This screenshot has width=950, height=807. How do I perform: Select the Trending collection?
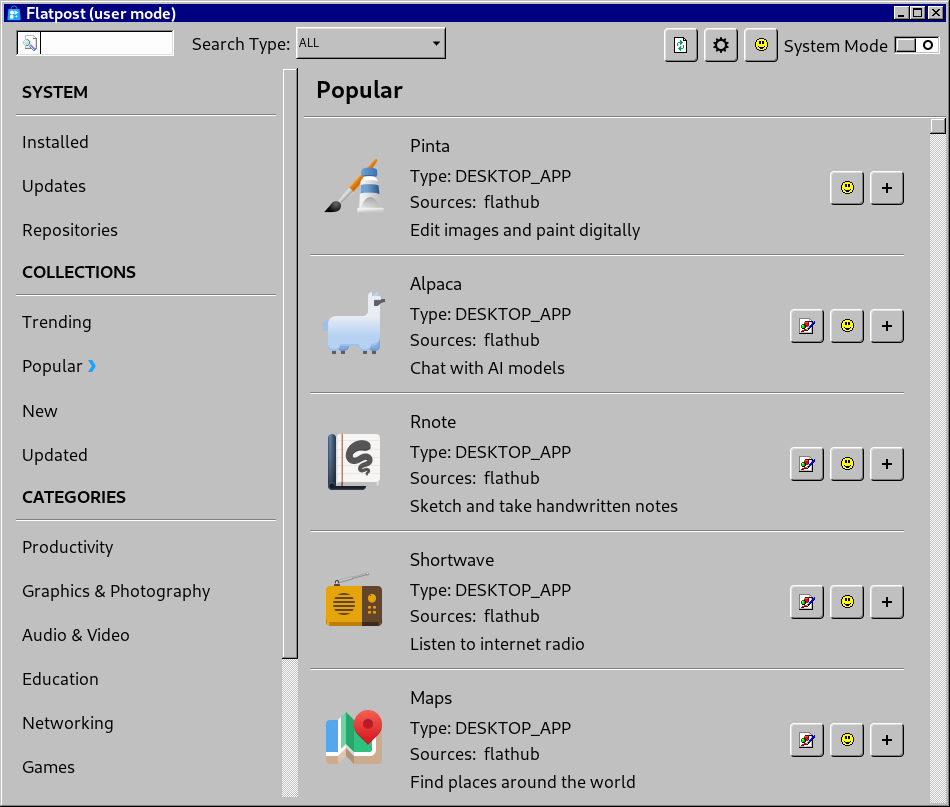click(x=57, y=322)
